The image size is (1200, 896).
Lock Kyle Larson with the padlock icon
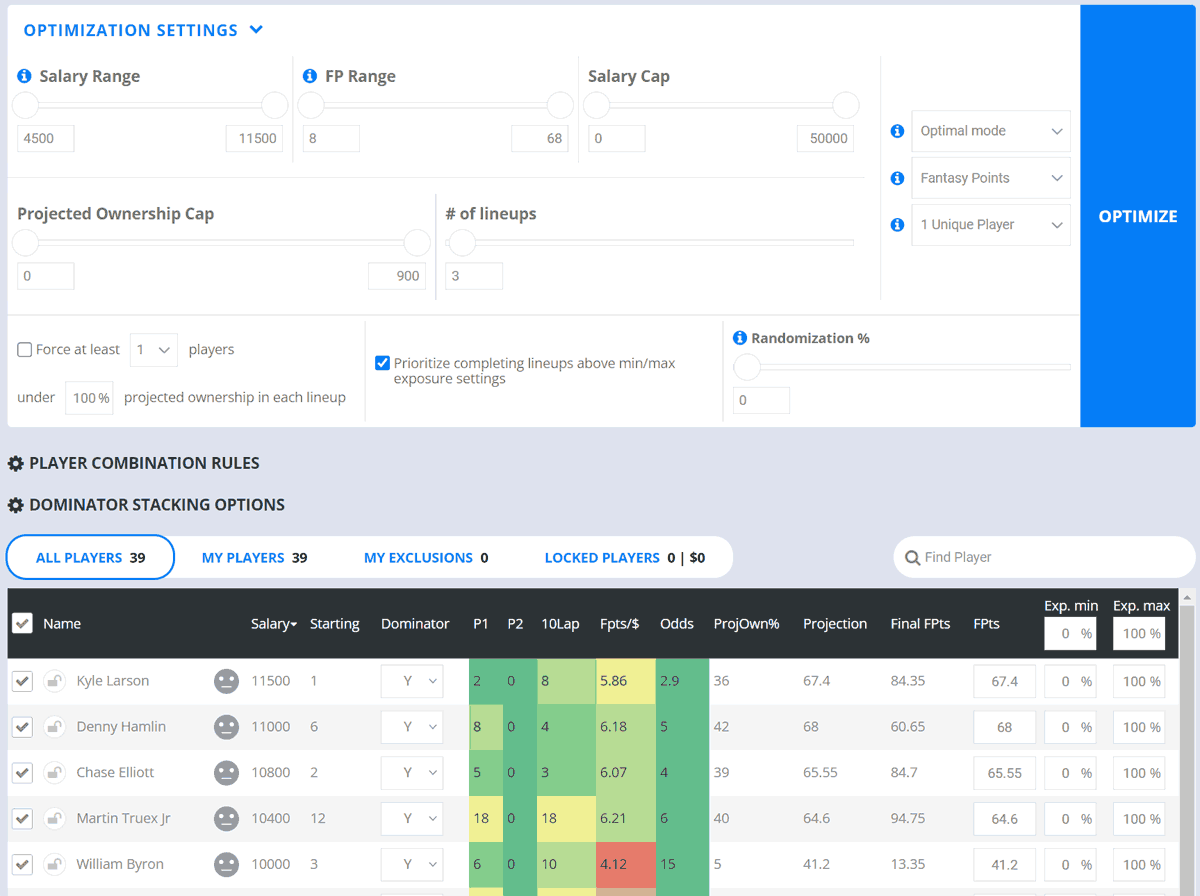pos(54,681)
